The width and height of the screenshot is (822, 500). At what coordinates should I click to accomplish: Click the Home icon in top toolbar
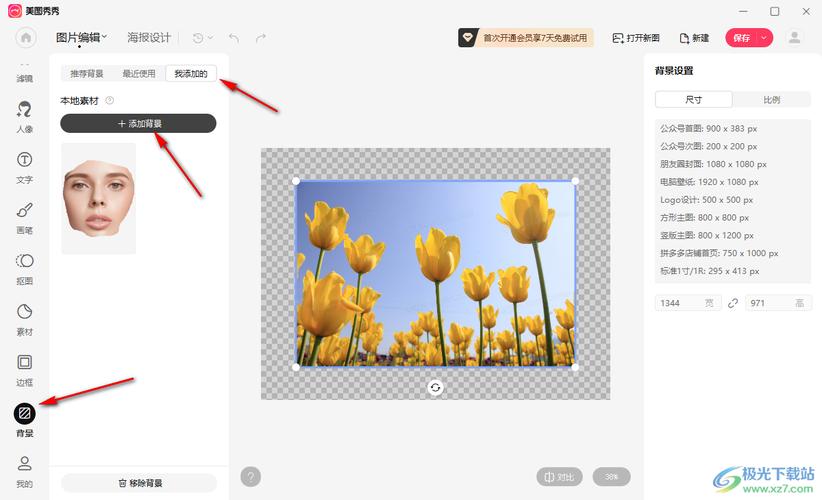(x=25, y=38)
